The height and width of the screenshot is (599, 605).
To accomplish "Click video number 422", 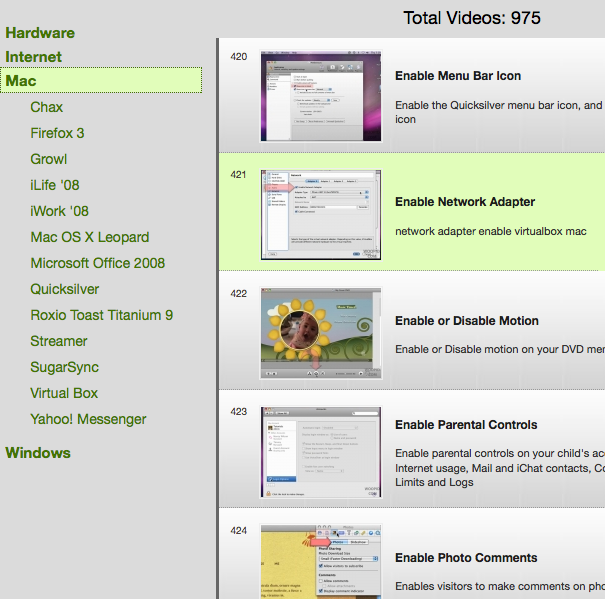I will click(238, 294).
